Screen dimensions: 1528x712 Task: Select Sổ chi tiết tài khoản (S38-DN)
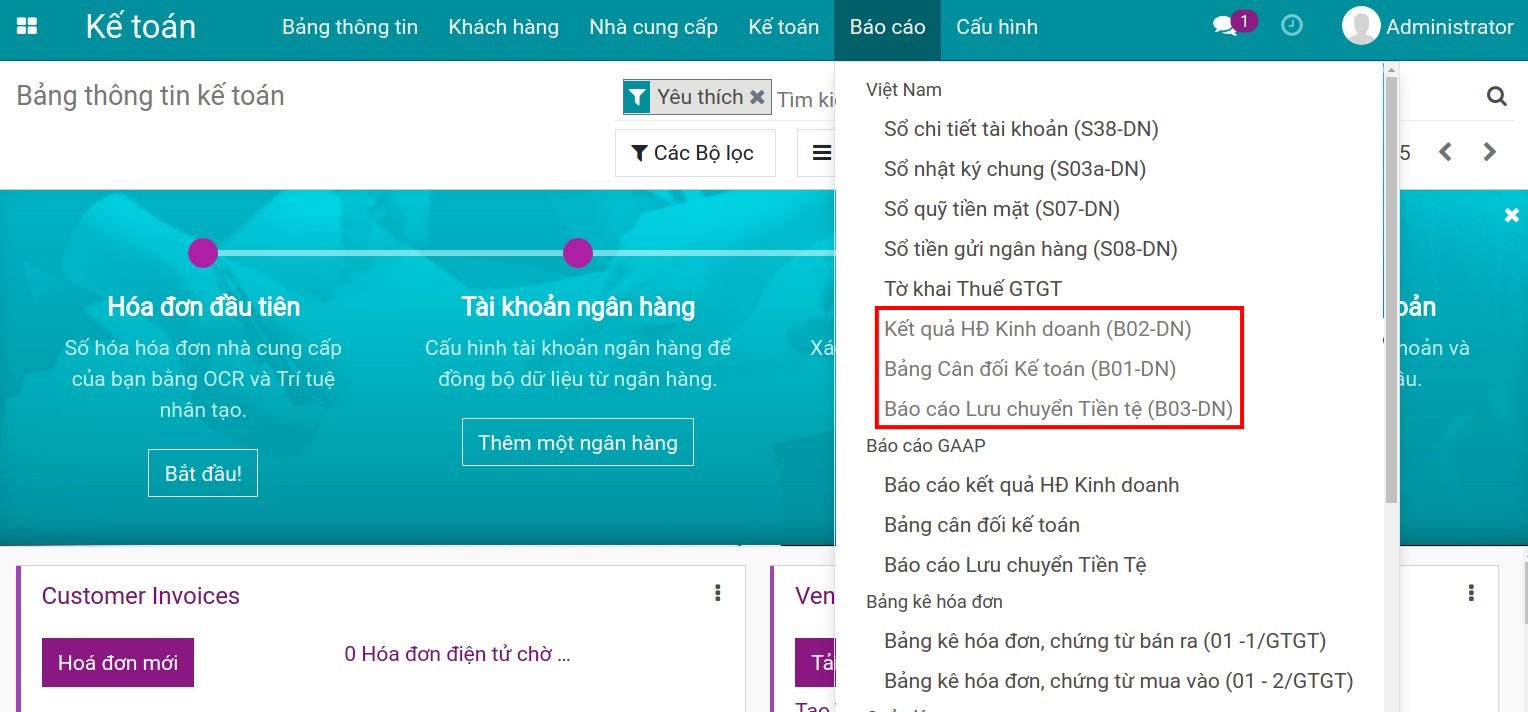pyautogui.click(x=1021, y=129)
